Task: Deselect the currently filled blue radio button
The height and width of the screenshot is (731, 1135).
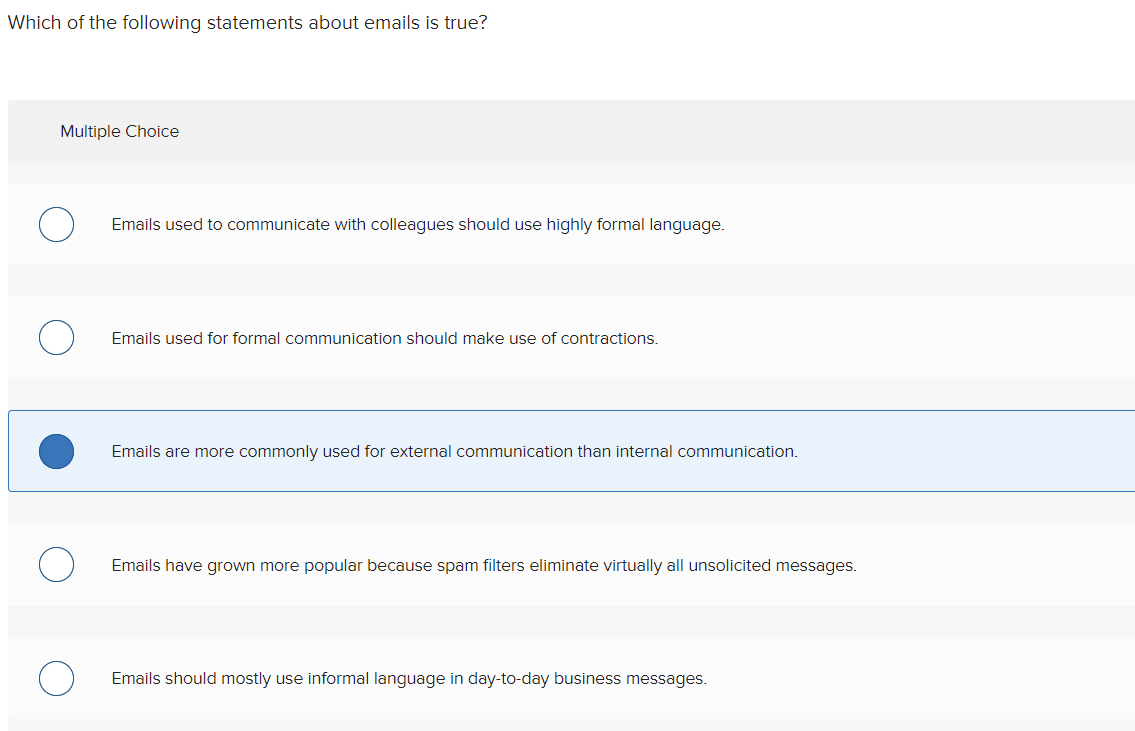Action: click(x=57, y=451)
